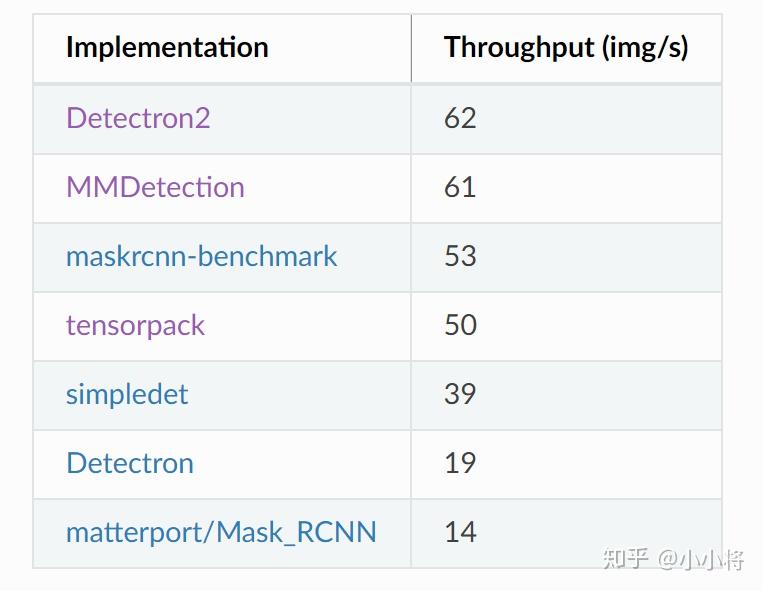Select the throughput value 39
This screenshot has width=763, height=591.
pyautogui.click(x=460, y=394)
